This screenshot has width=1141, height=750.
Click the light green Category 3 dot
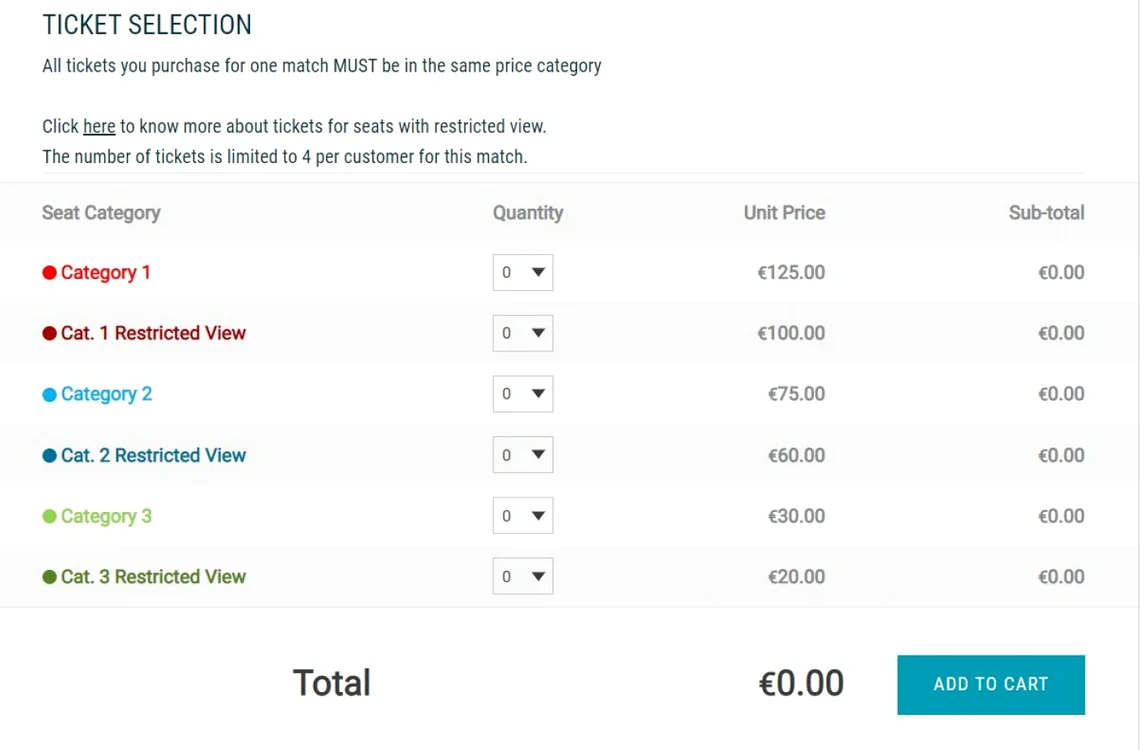[49, 516]
